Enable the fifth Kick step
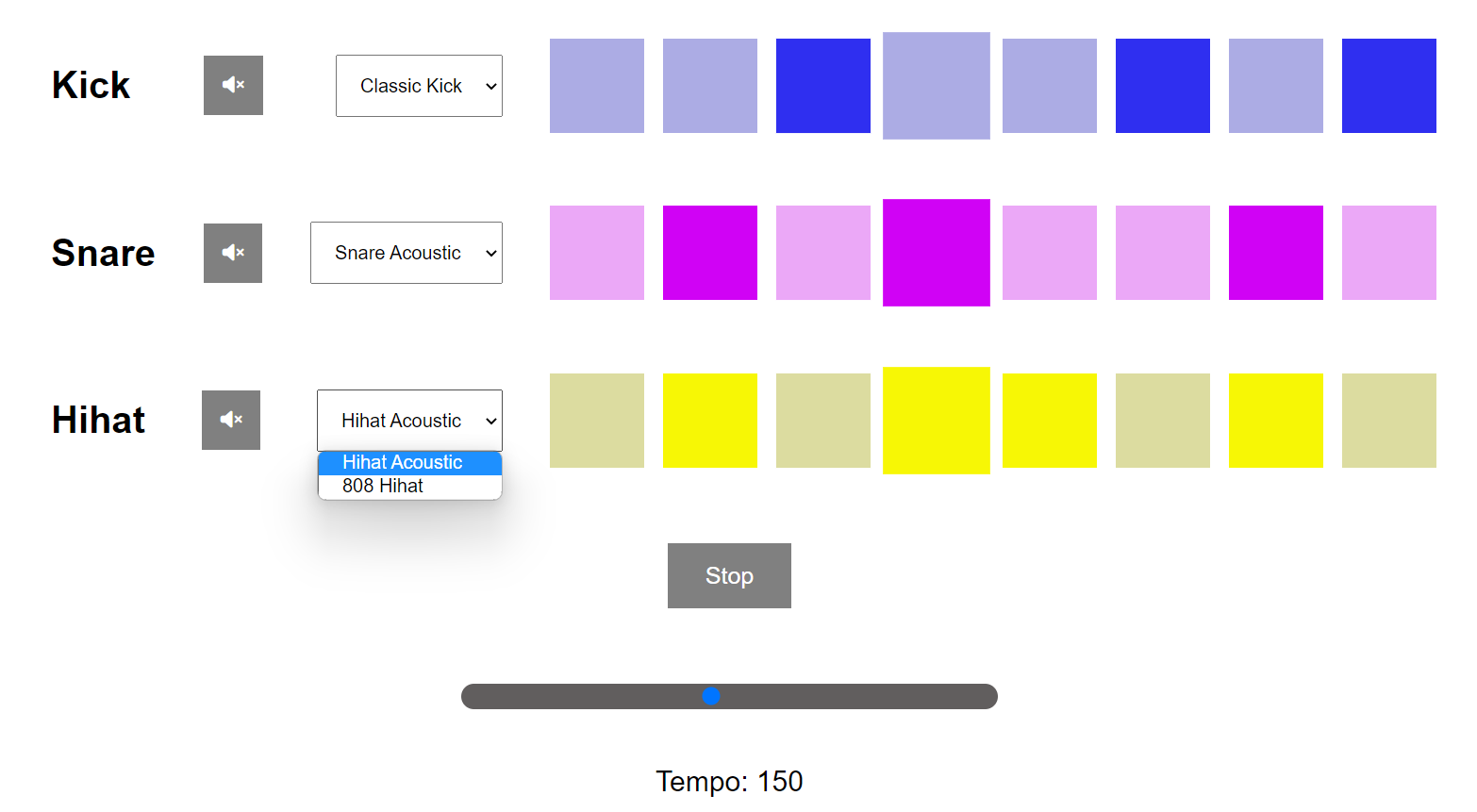The width and height of the screenshot is (1477, 812). 1049,86
